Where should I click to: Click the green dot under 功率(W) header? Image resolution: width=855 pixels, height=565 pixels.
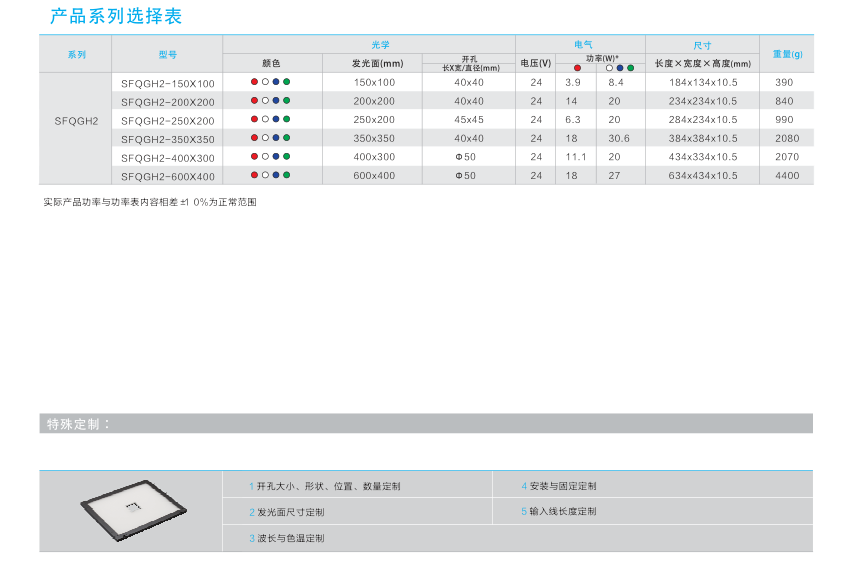(x=631, y=67)
